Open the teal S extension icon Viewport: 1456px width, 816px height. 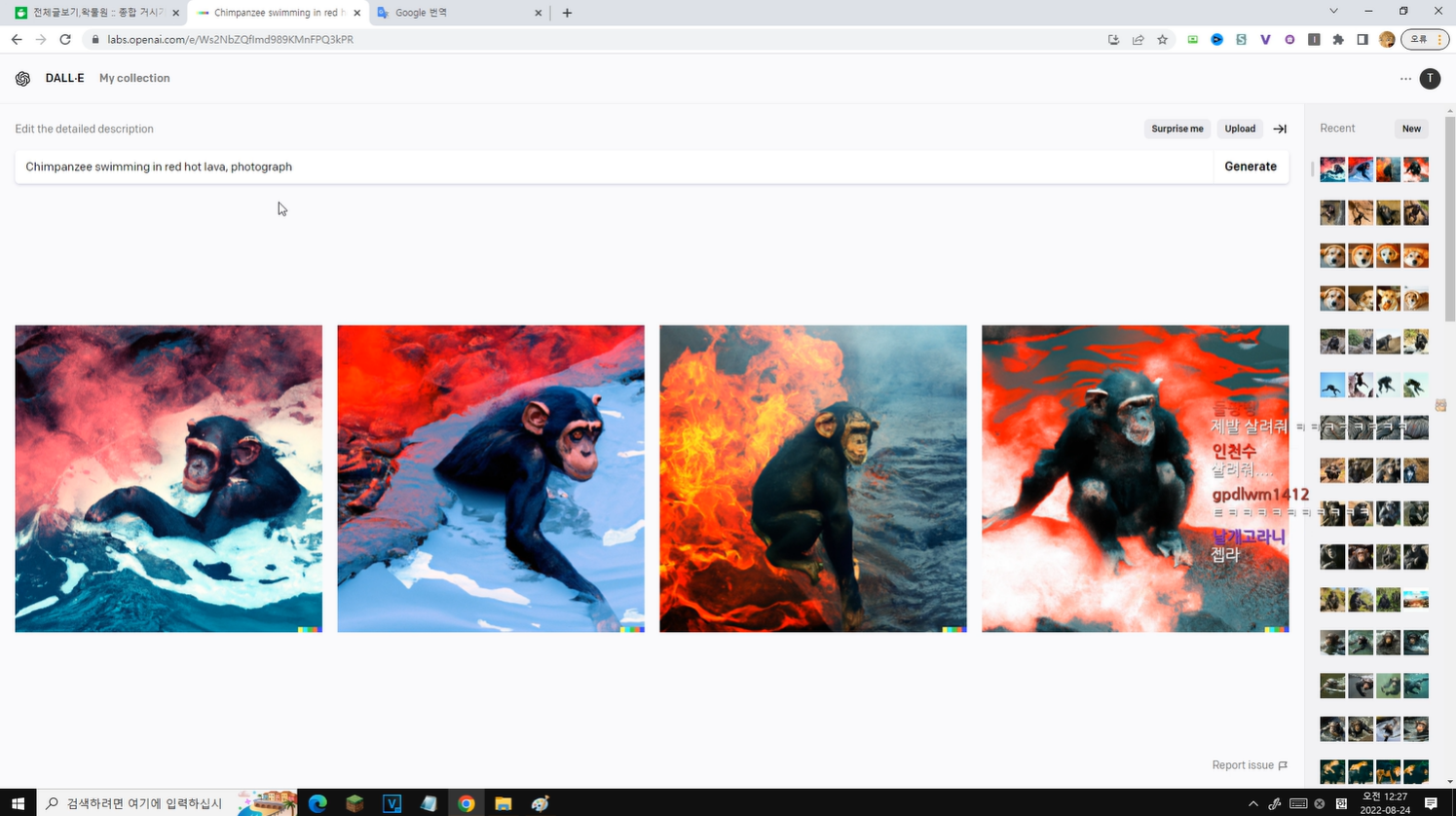tap(1241, 40)
